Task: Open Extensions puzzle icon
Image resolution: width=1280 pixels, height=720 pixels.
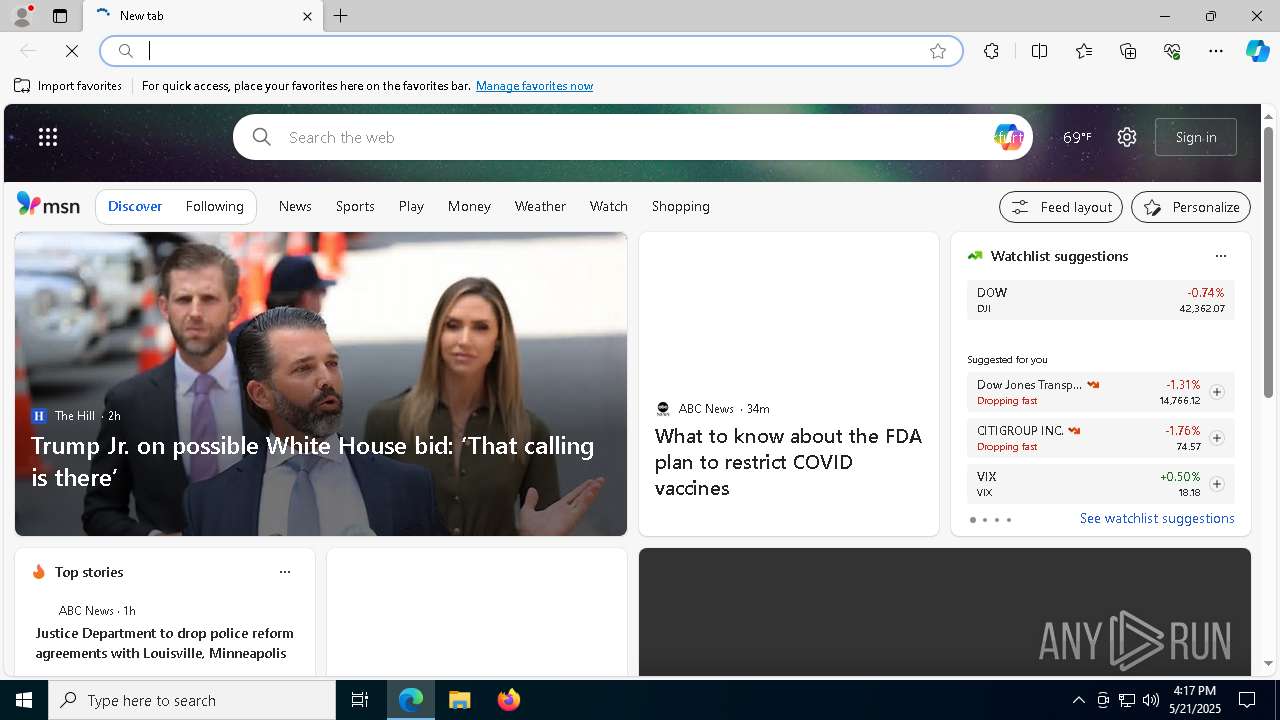Action: [991, 51]
